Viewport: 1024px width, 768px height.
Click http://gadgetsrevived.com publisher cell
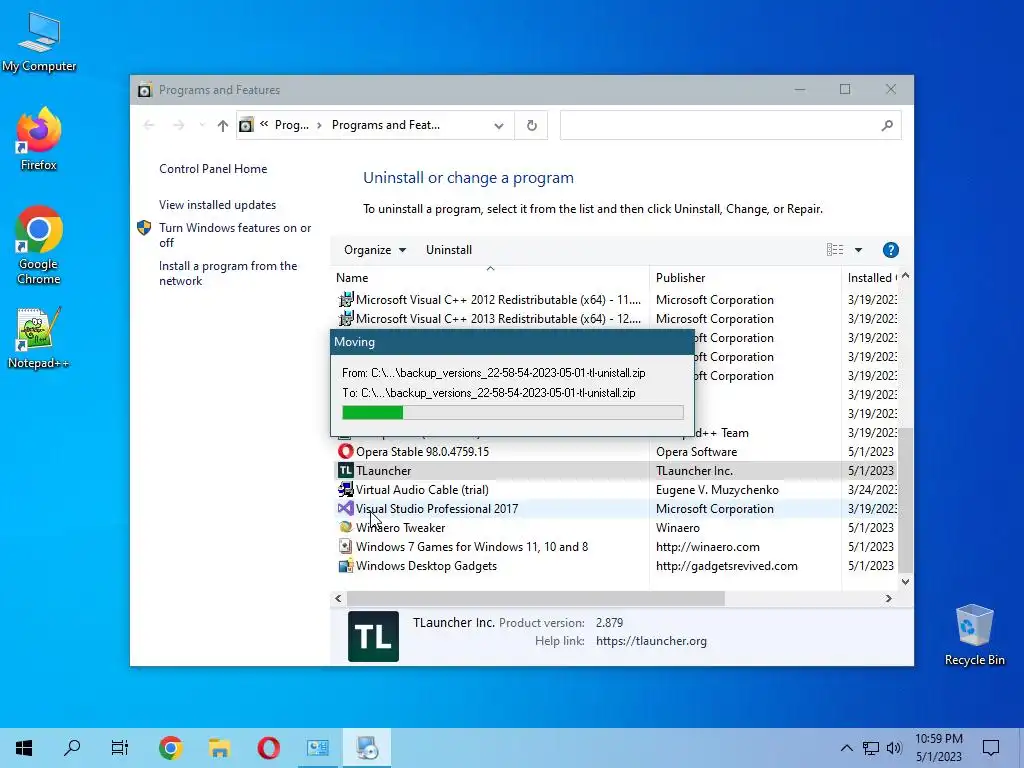tap(726, 566)
